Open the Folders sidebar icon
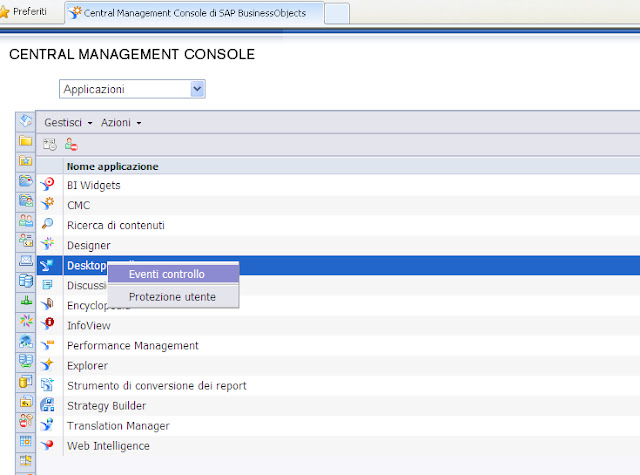Image resolution: width=640 pixels, height=475 pixels. point(26,141)
